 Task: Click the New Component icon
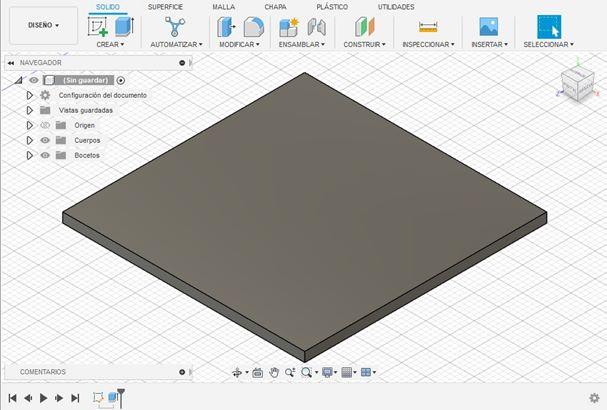click(x=289, y=27)
